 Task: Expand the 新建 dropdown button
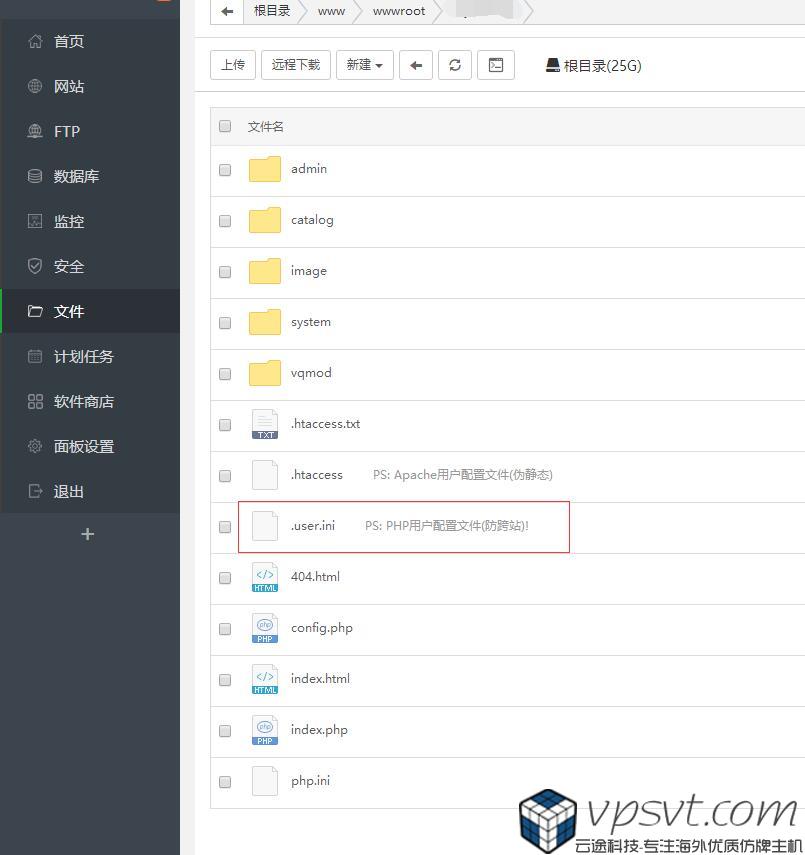pyautogui.click(x=364, y=65)
